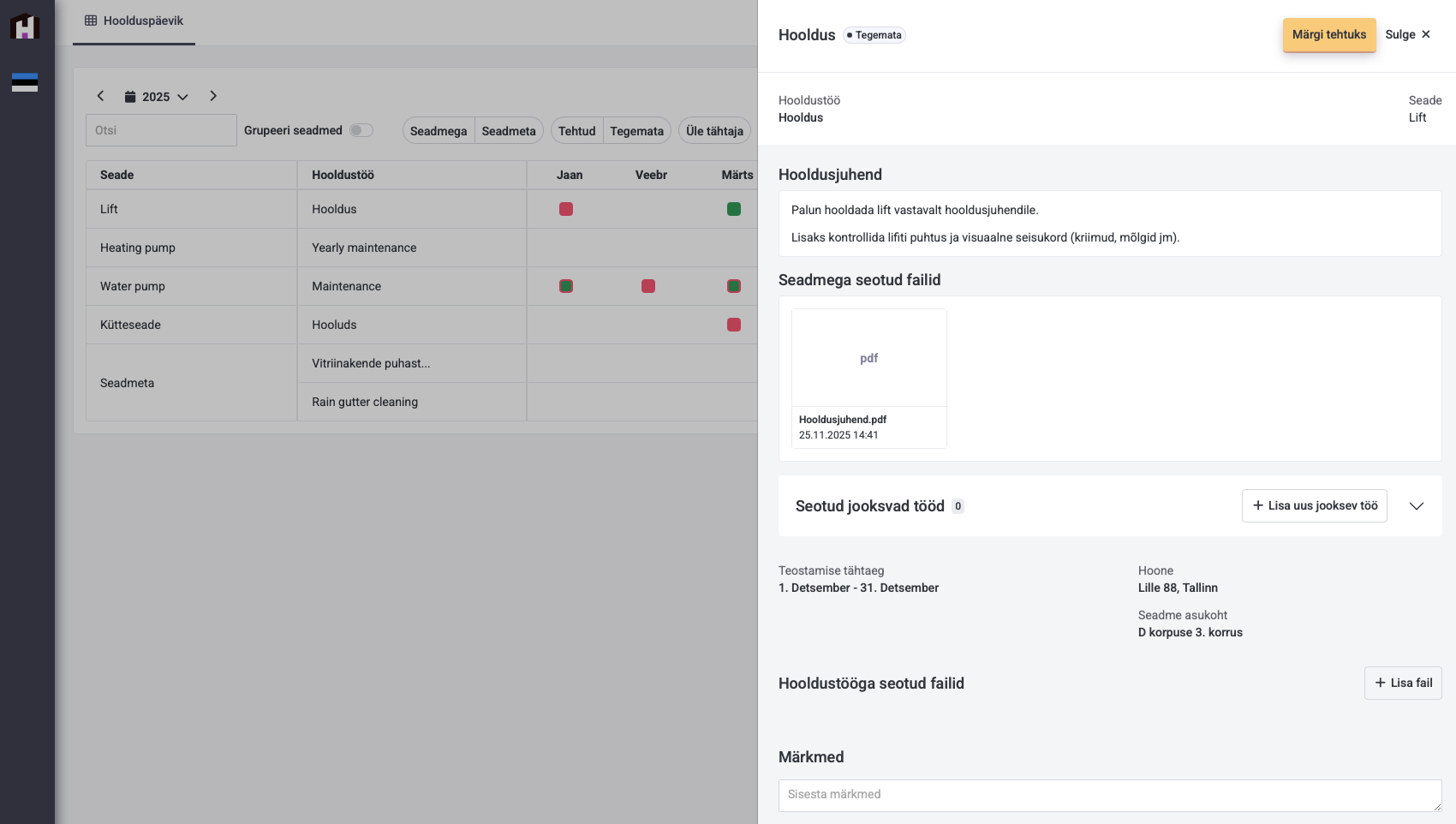This screenshot has width=1456, height=824.
Task: Open the Hoolduspäevik tab
Action: (134, 21)
